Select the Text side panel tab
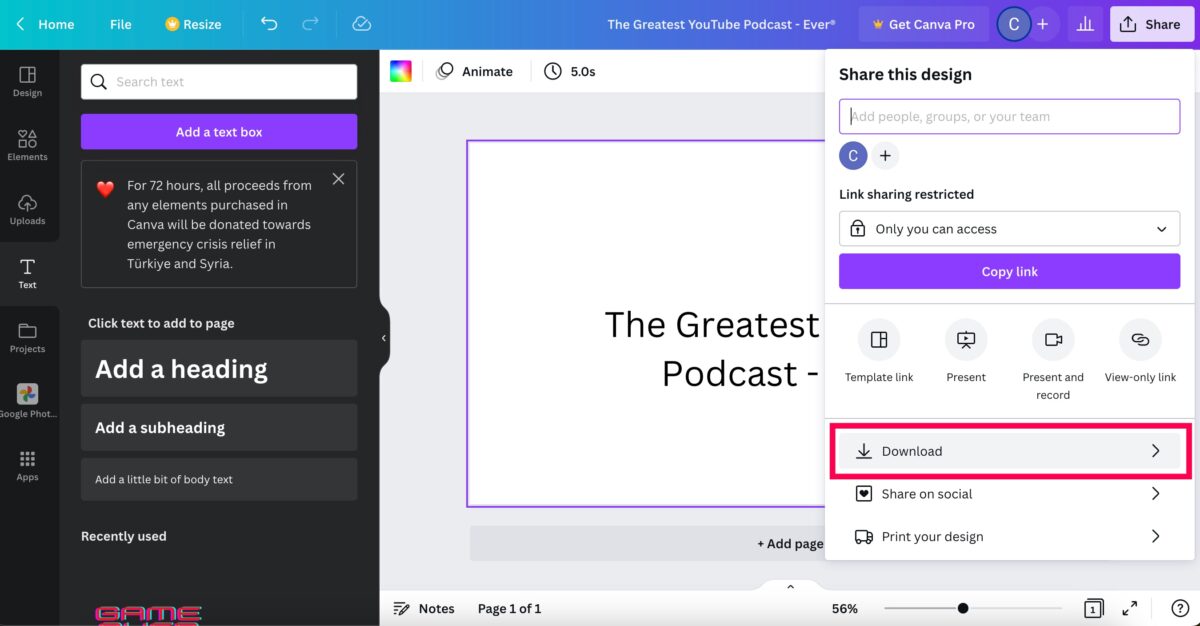The height and width of the screenshot is (626, 1200). pyautogui.click(x=27, y=273)
